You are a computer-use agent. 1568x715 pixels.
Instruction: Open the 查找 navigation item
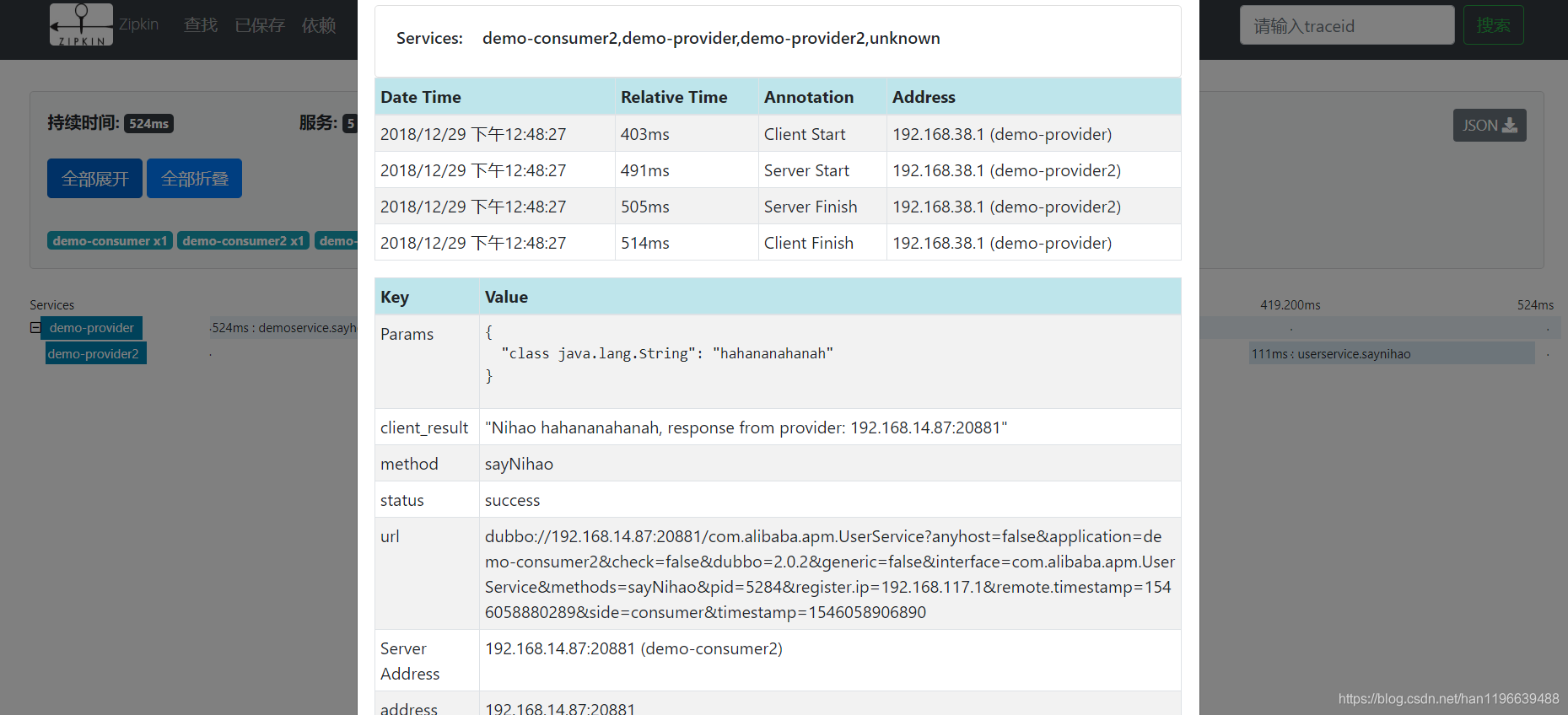[x=201, y=25]
